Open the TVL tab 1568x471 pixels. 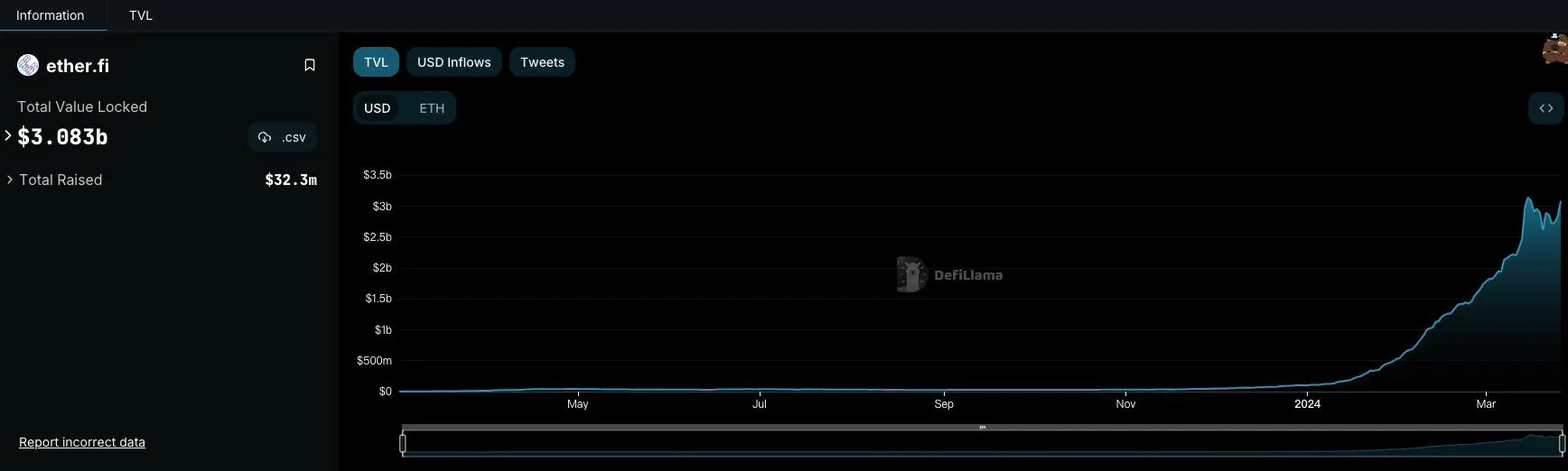click(x=141, y=15)
